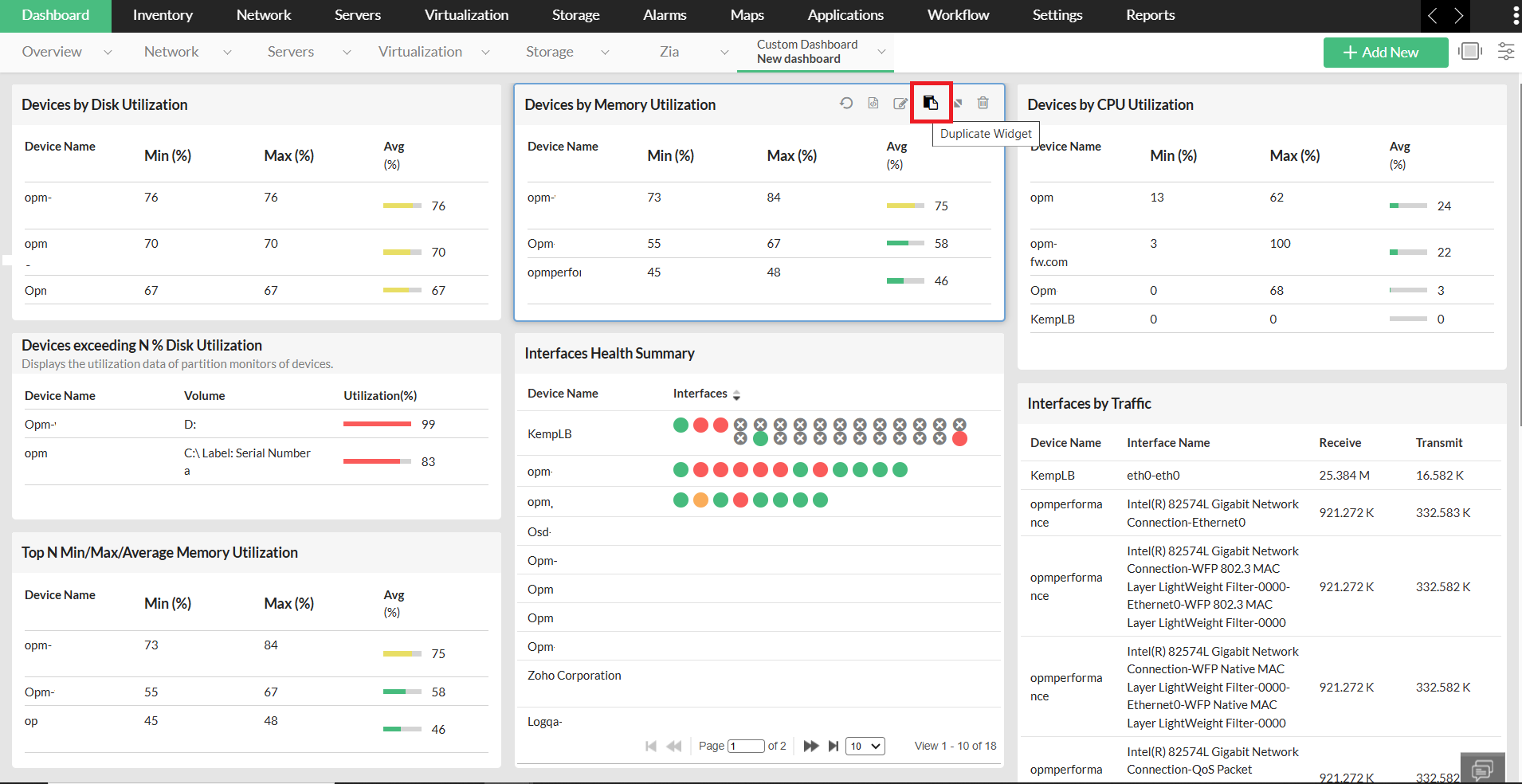Click the Duplicate Widget icon

(x=930, y=103)
